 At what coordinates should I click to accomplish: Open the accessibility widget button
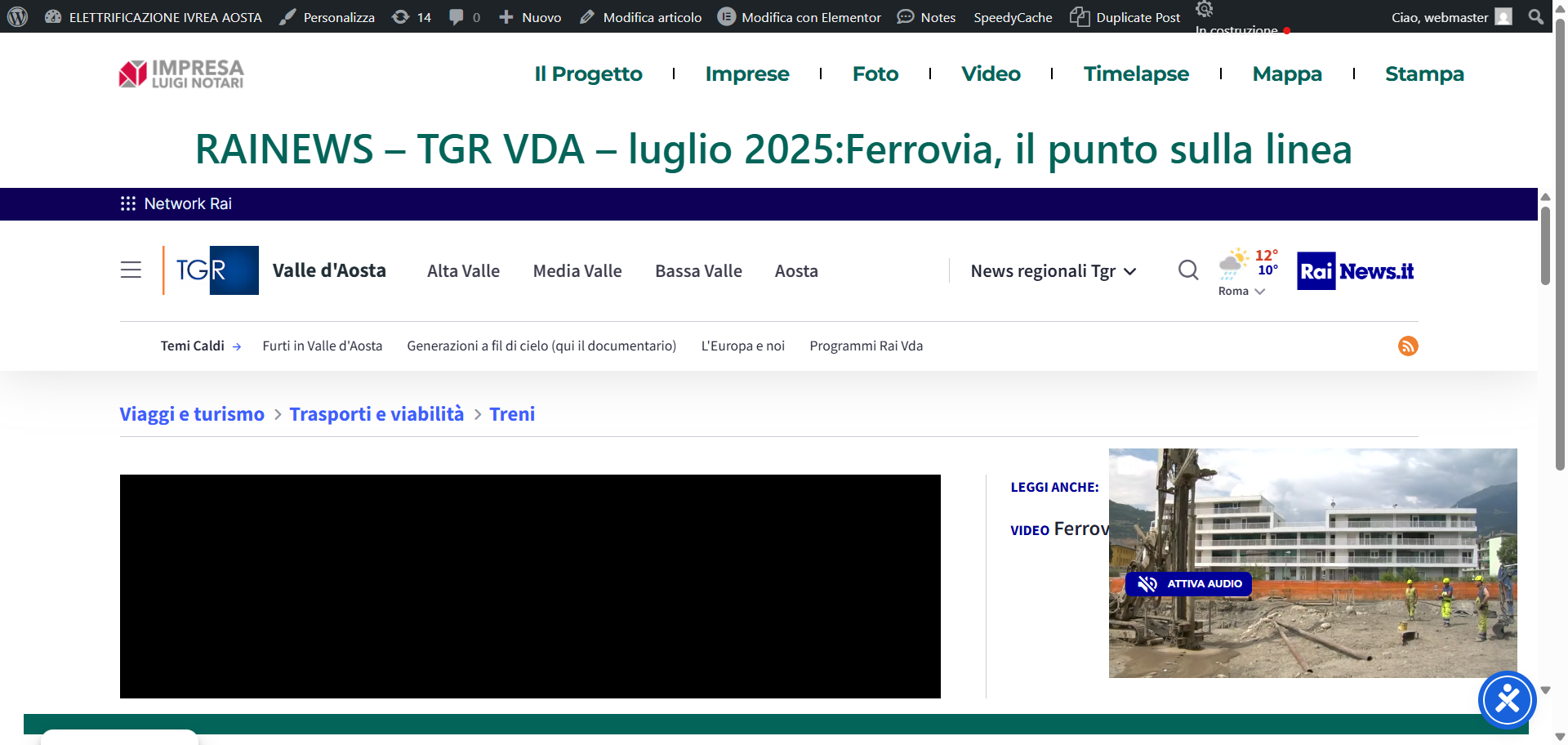tap(1507, 700)
